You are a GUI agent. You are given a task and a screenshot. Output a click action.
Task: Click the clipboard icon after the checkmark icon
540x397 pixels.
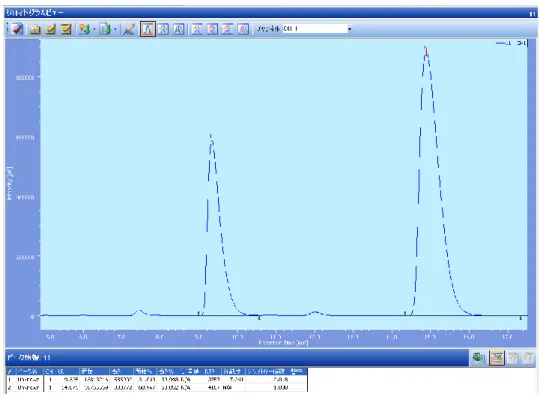click(x=34, y=29)
